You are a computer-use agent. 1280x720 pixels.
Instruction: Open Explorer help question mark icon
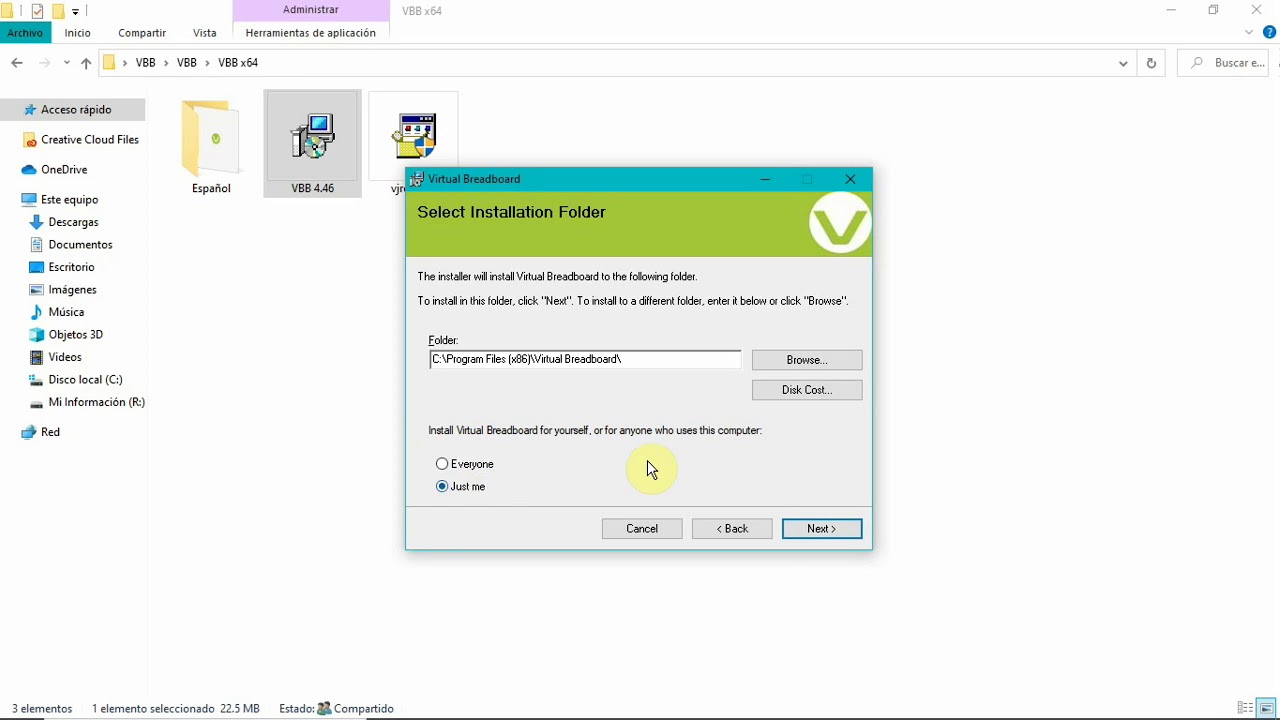1269,33
